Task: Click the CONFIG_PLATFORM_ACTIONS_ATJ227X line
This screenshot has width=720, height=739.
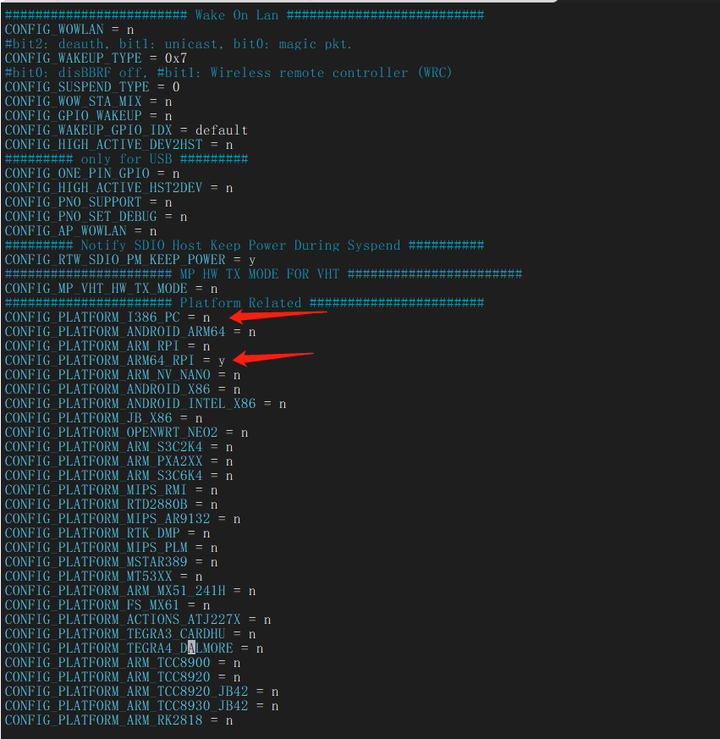Action: click(138, 619)
